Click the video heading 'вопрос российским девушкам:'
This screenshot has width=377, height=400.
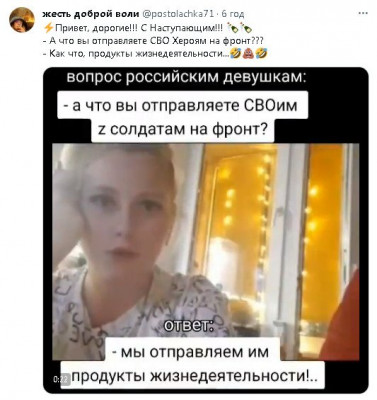(185, 77)
